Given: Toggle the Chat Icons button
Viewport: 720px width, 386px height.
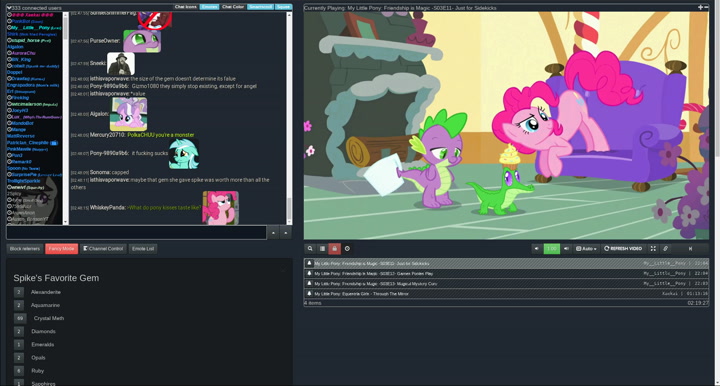Looking at the screenshot, I should 186,7.
